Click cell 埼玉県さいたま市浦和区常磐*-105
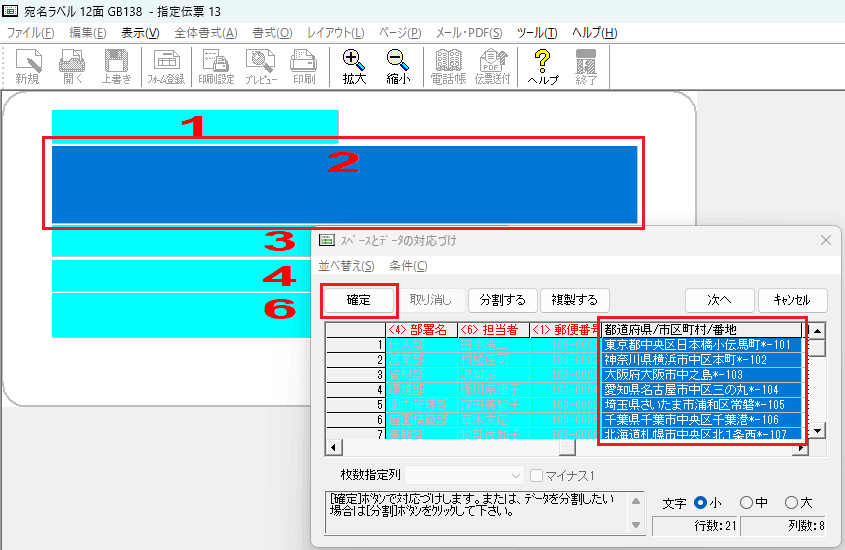Image resolution: width=845 pixels, height=550 pixels. [702, 405]
